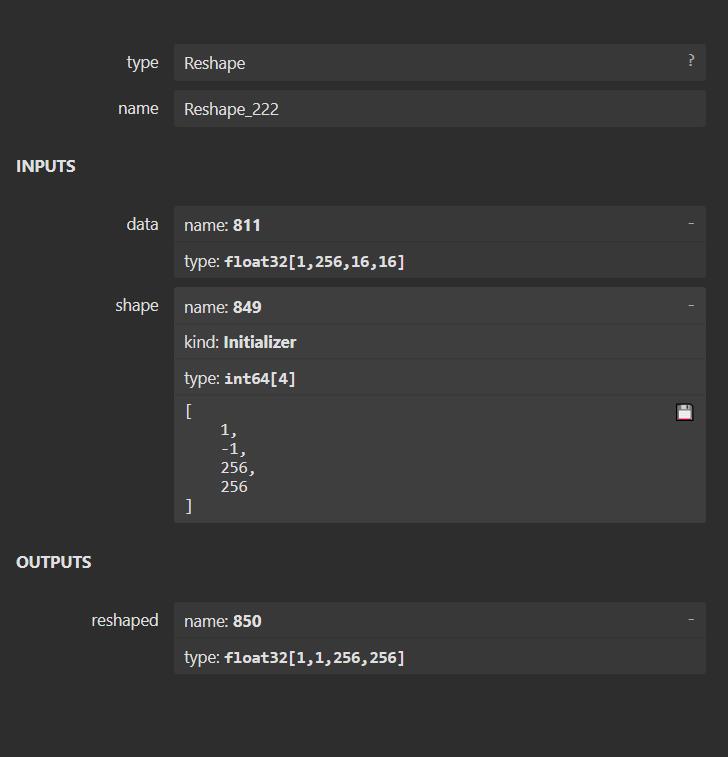Image resolution: width=728 pixels, height=757 pixels.
Task: Collapse the reshaped output 850 details
Action: tap(690, 620)
